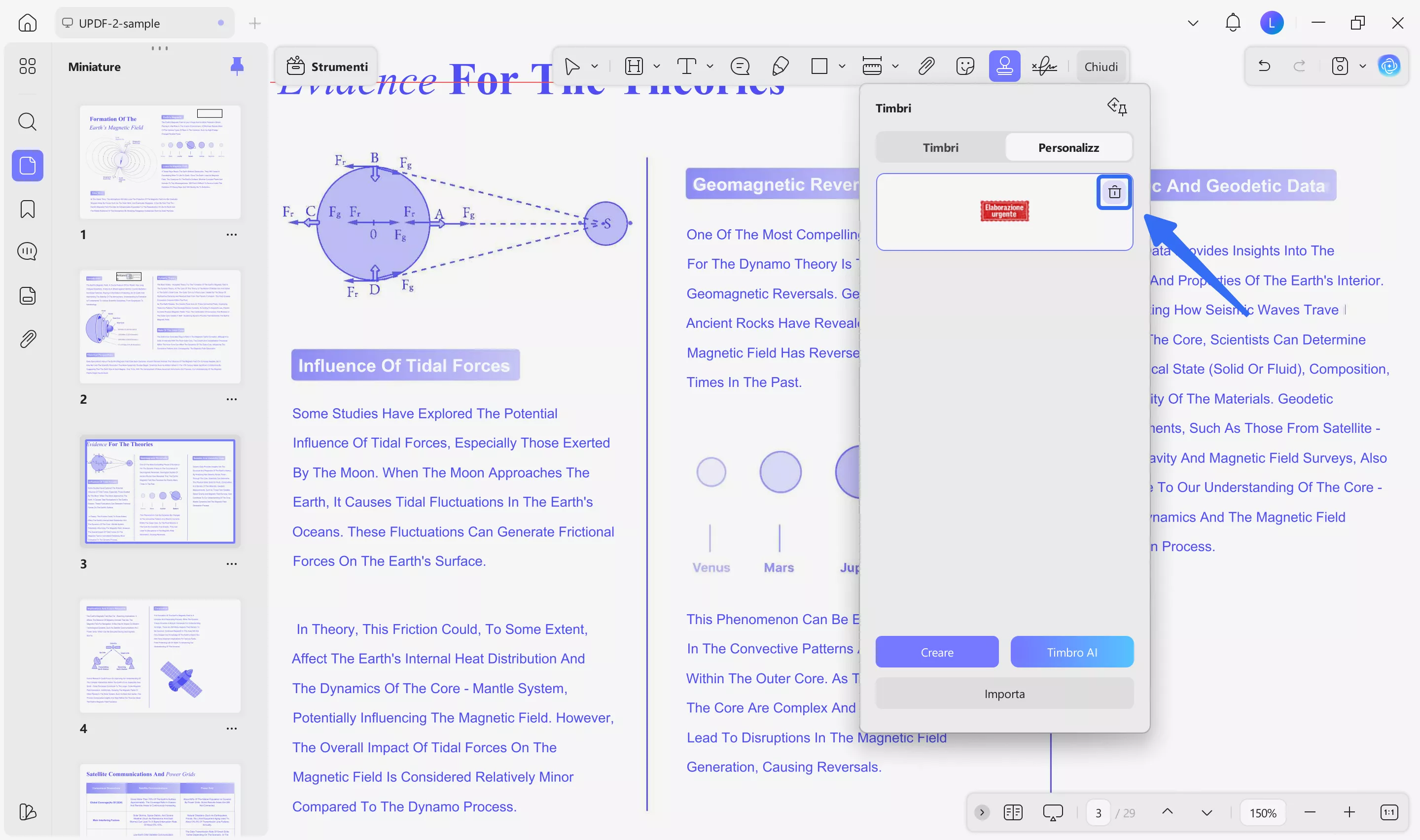Viewport: 1420px width, 840px height.
Task: Open the text tool options dropdown
Action: [710, 66]
